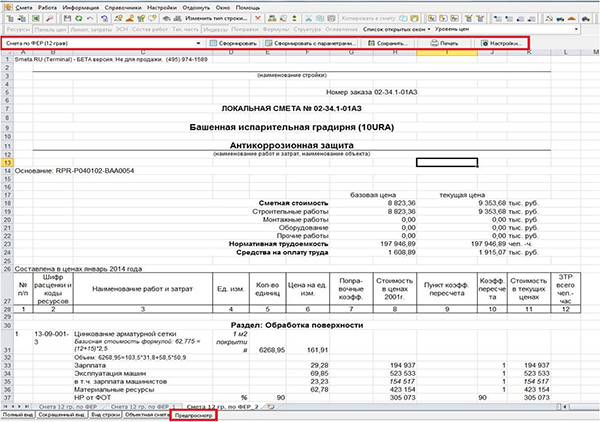Click Изменить тип строки toolbar button
This screenshot has height=422, width=600.
(216, 18)
